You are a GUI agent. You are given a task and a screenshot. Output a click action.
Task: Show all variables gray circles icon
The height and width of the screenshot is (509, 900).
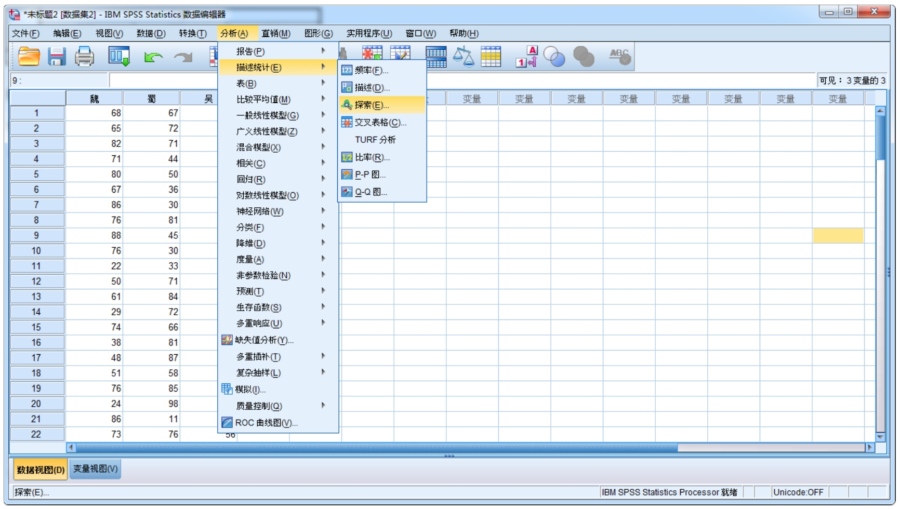(x=584, y=56)
